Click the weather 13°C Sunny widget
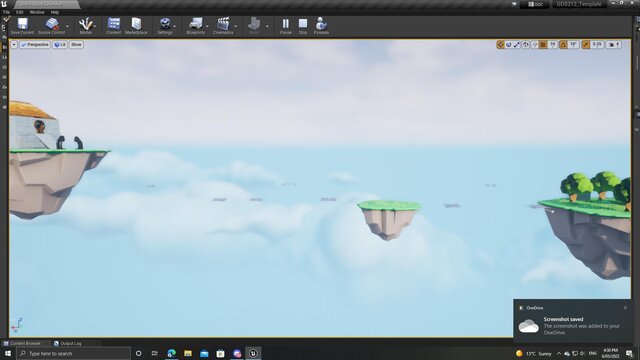 coord(533,353)
